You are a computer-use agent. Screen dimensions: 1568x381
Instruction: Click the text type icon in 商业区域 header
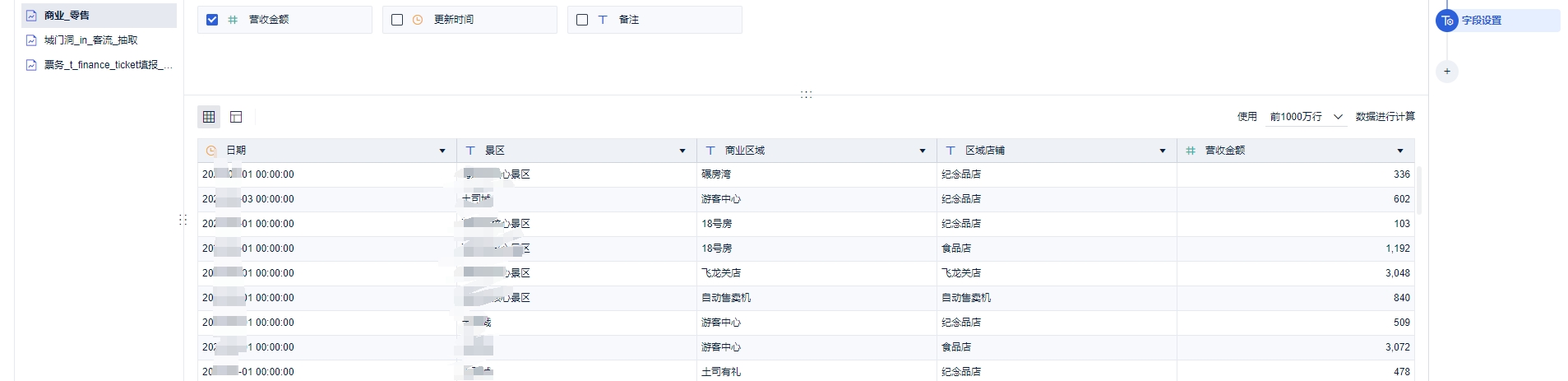(x=710, y=151)
